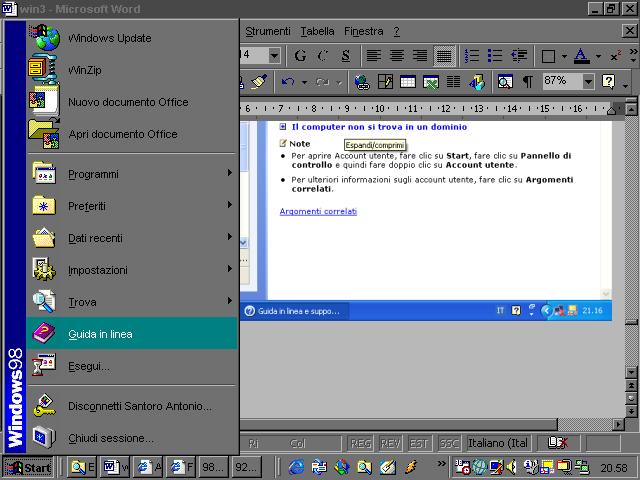
Task: Show the Drawing toolbar shapes icon
Action: (476, 82)
